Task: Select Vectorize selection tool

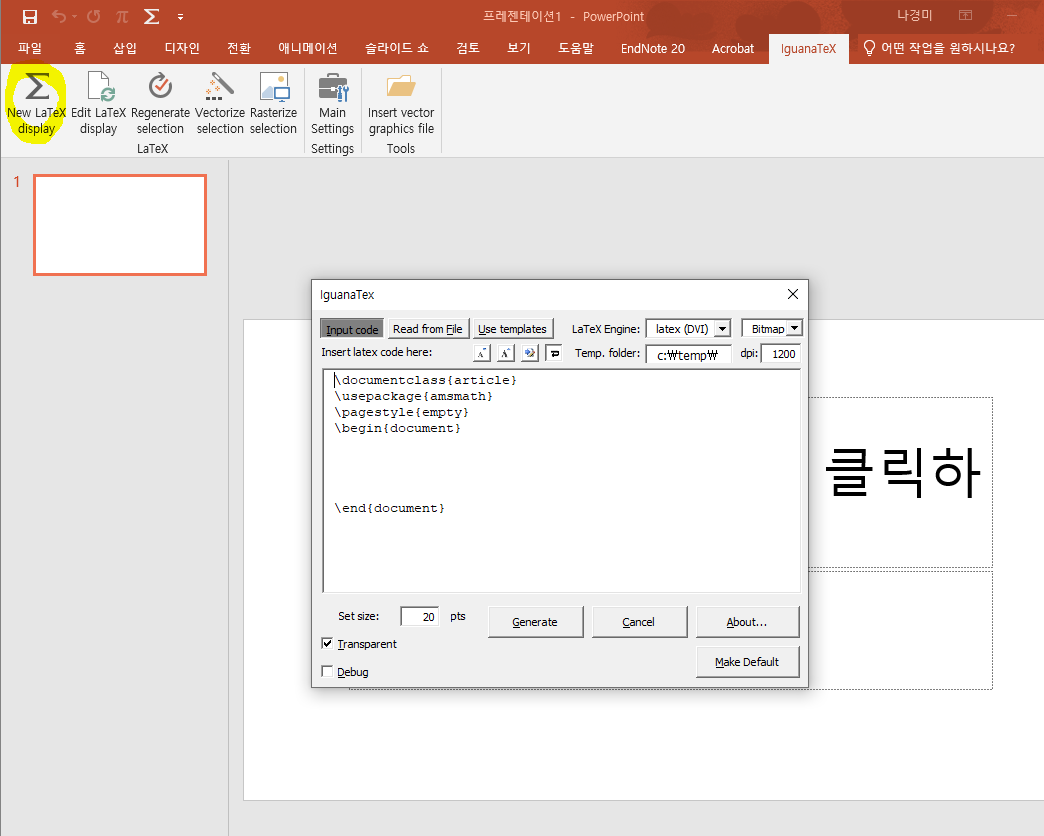Action: pos(220,104)
